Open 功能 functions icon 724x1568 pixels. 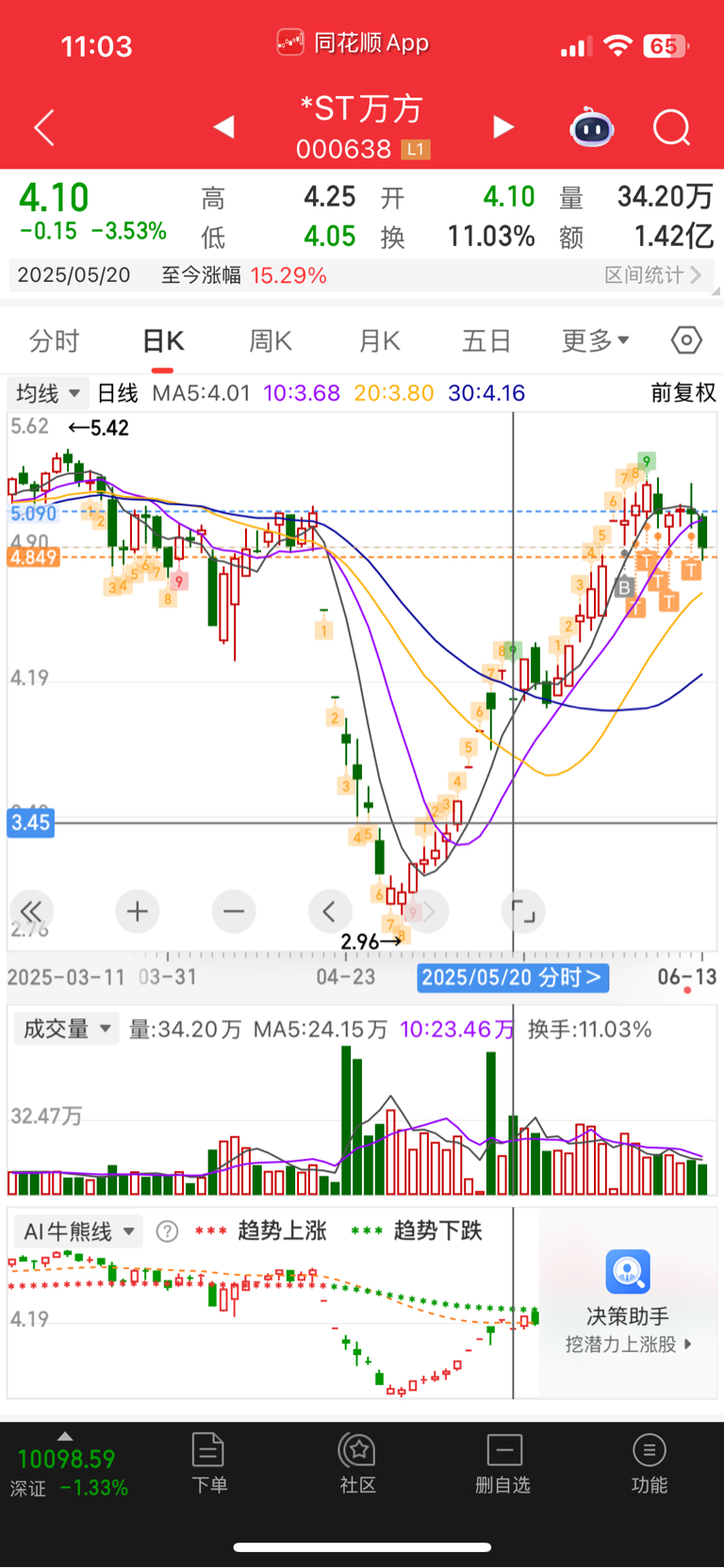click(x=649, y=1449)
